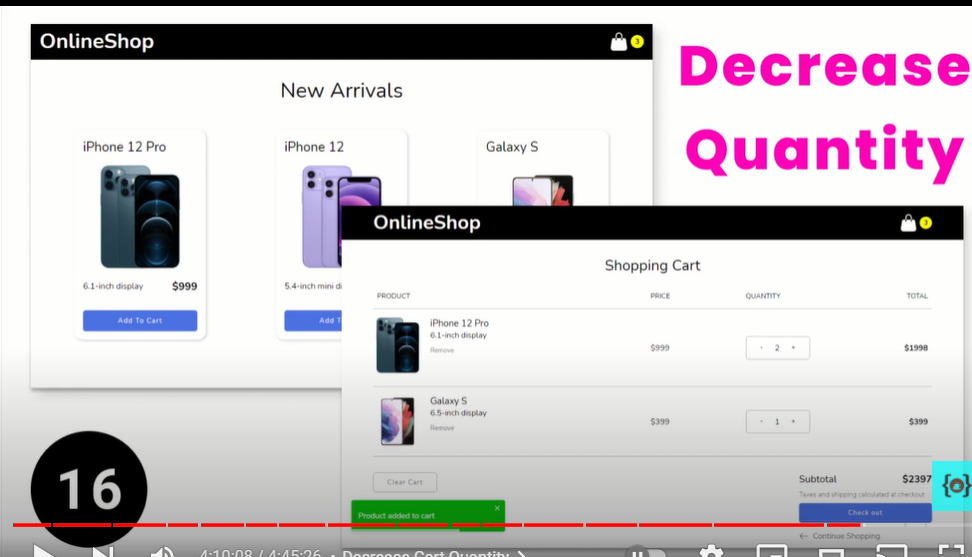Follow the Continue Shopping link

point(840,536)
